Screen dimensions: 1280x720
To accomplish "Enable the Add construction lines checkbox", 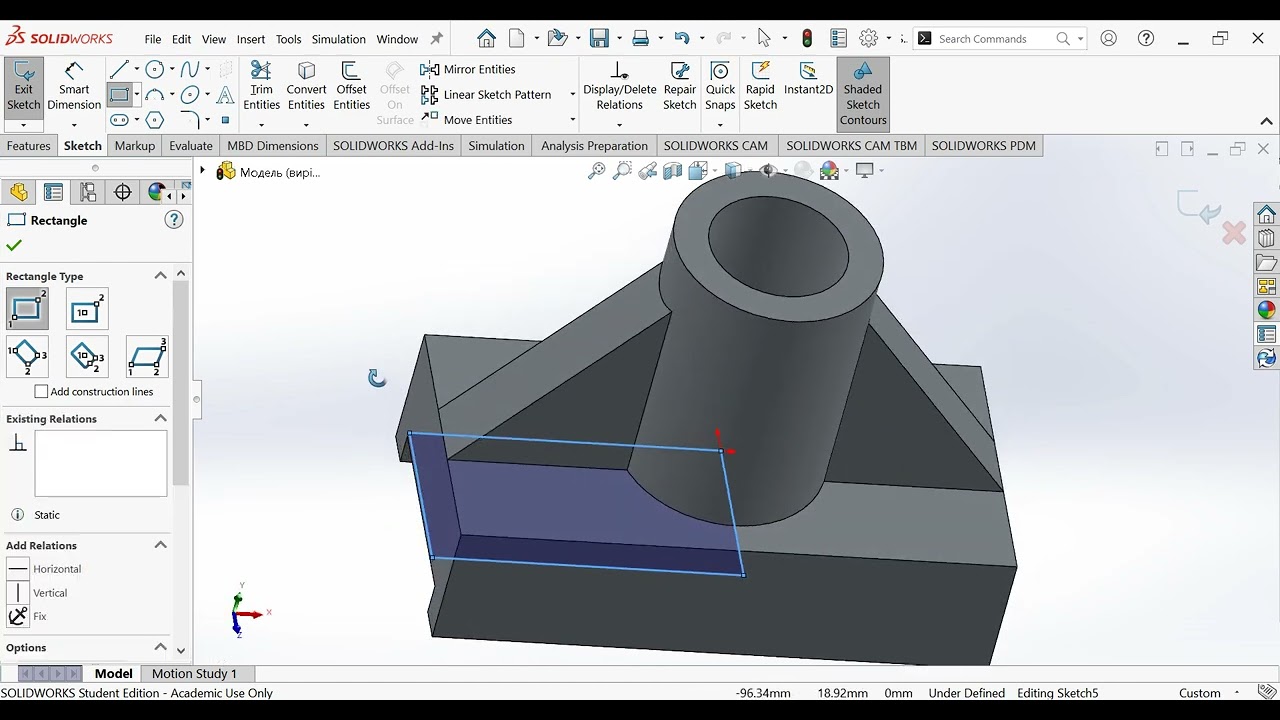I will pos(41,392).
